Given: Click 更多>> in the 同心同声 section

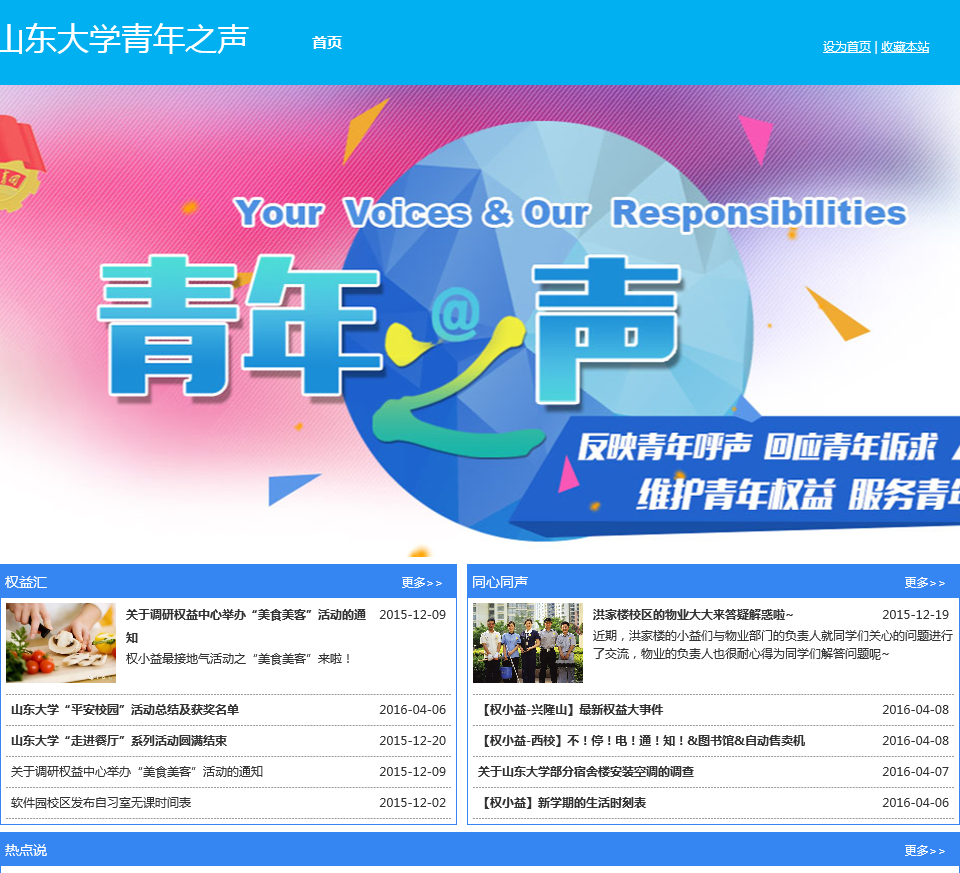Looking at the screenshot, I should [x=924, y=583].
